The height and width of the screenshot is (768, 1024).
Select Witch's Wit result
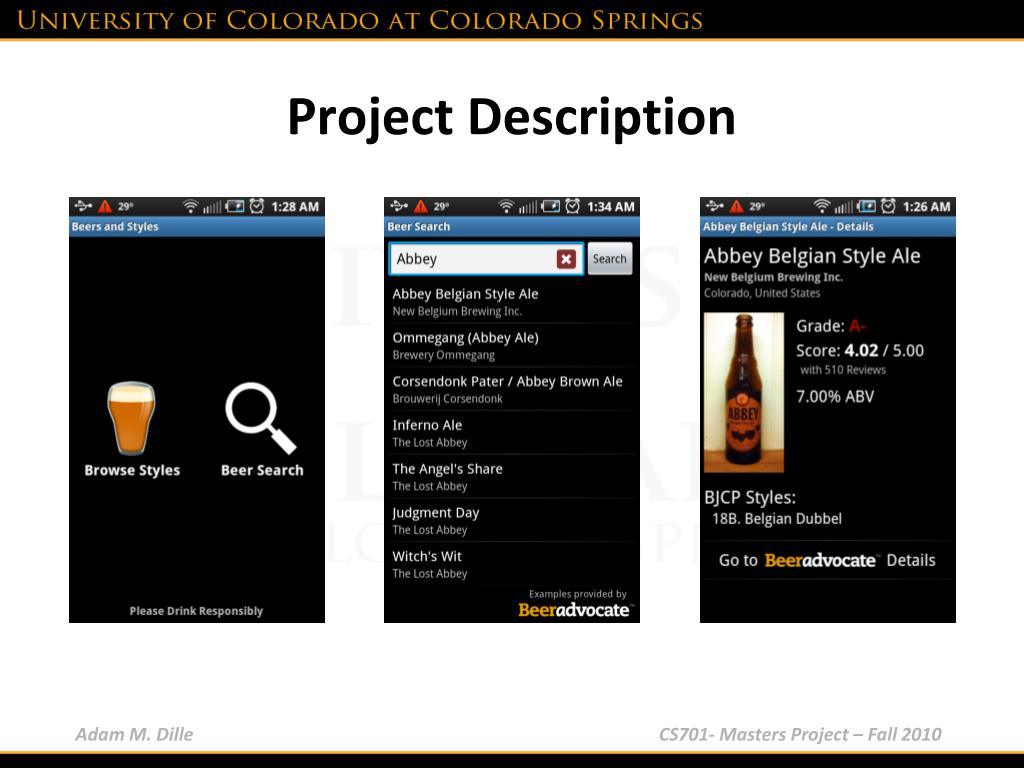pos(511,564)
